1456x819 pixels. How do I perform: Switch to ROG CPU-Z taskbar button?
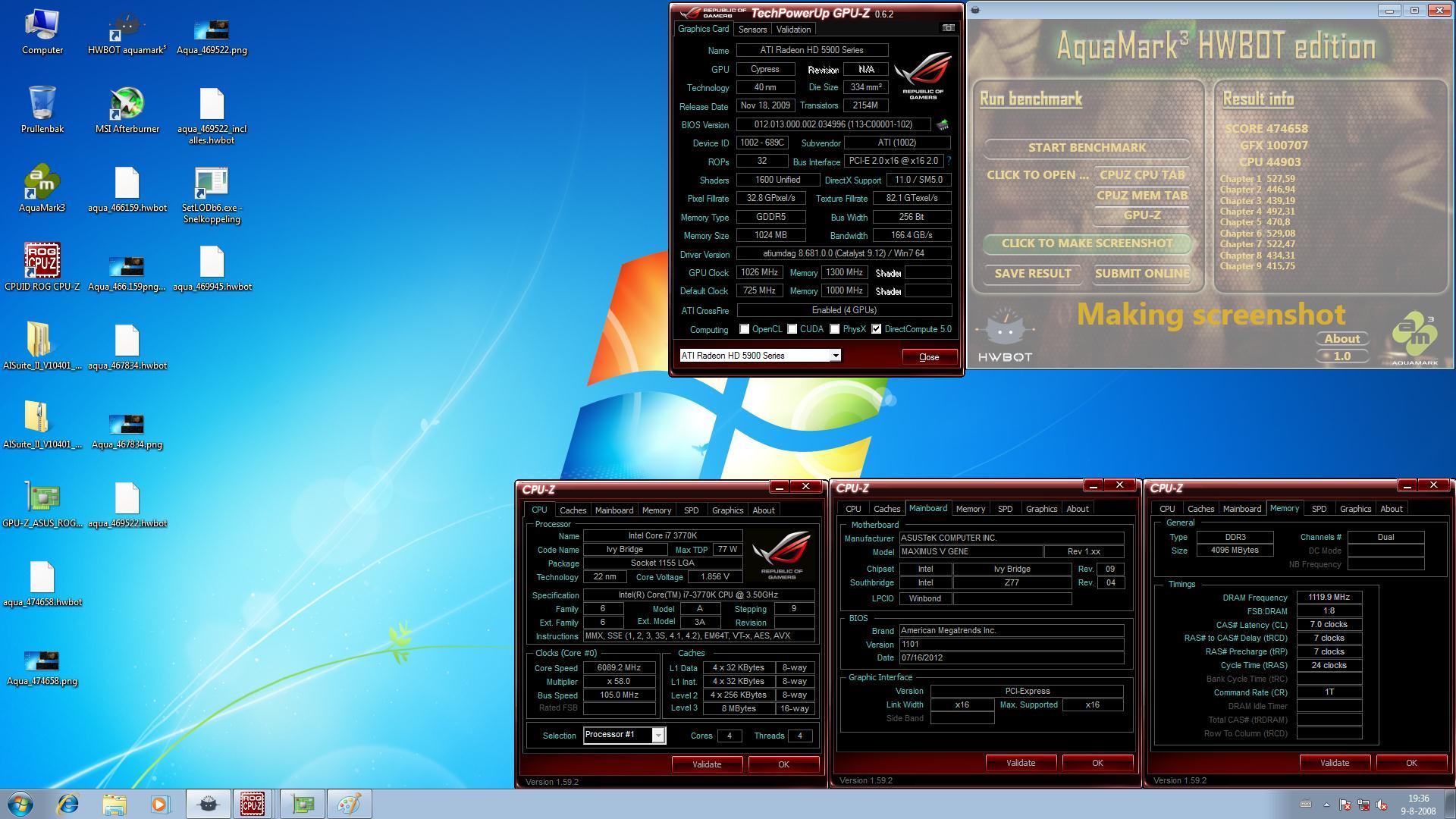[x=253, y=804]
